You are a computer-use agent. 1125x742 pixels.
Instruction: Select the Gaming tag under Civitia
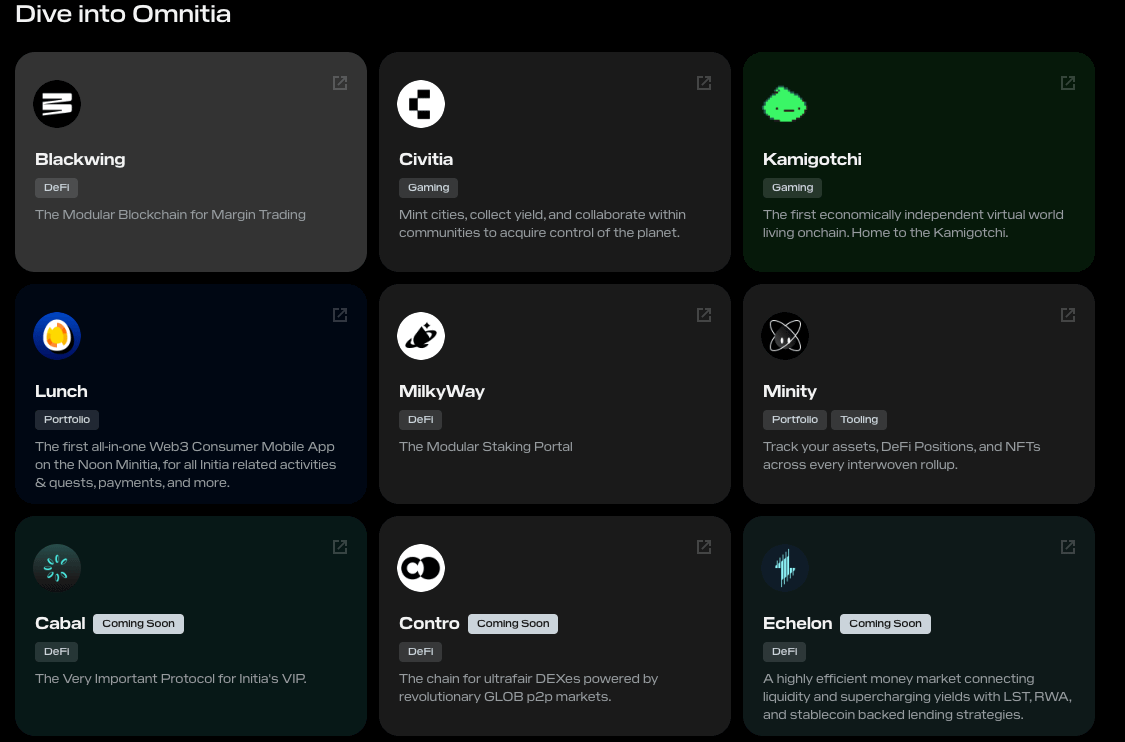point(428,187)
